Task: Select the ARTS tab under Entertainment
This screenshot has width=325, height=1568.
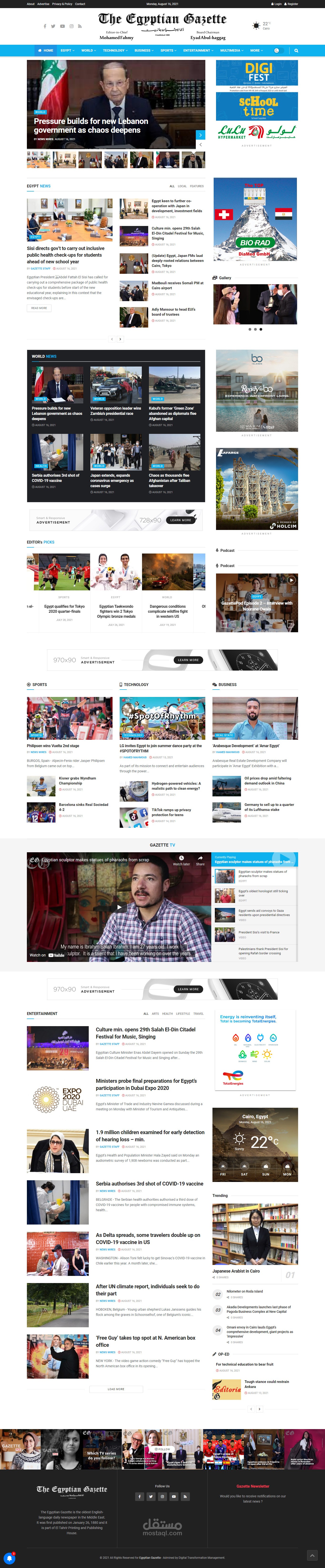Action: click(x=155, y=1014)
